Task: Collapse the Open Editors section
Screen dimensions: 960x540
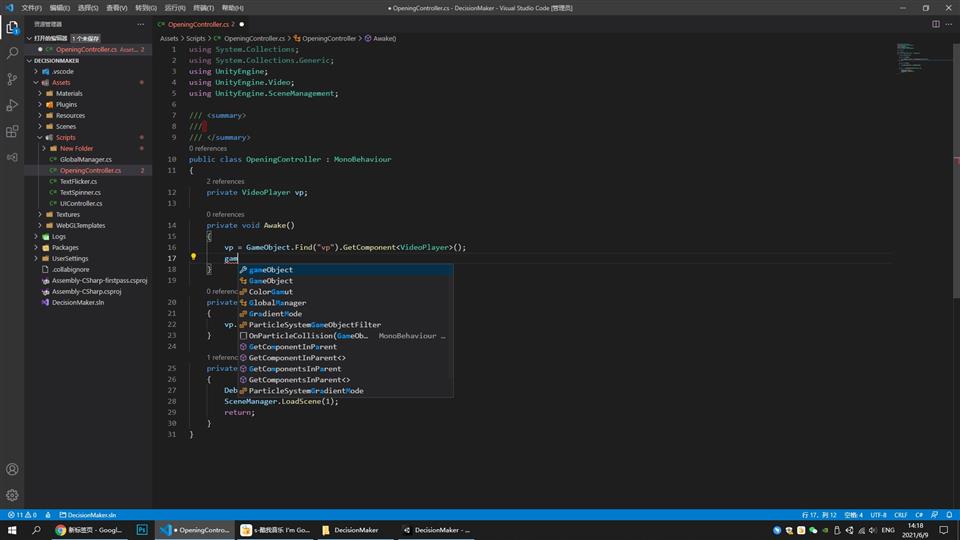Action: coord(29,38)
